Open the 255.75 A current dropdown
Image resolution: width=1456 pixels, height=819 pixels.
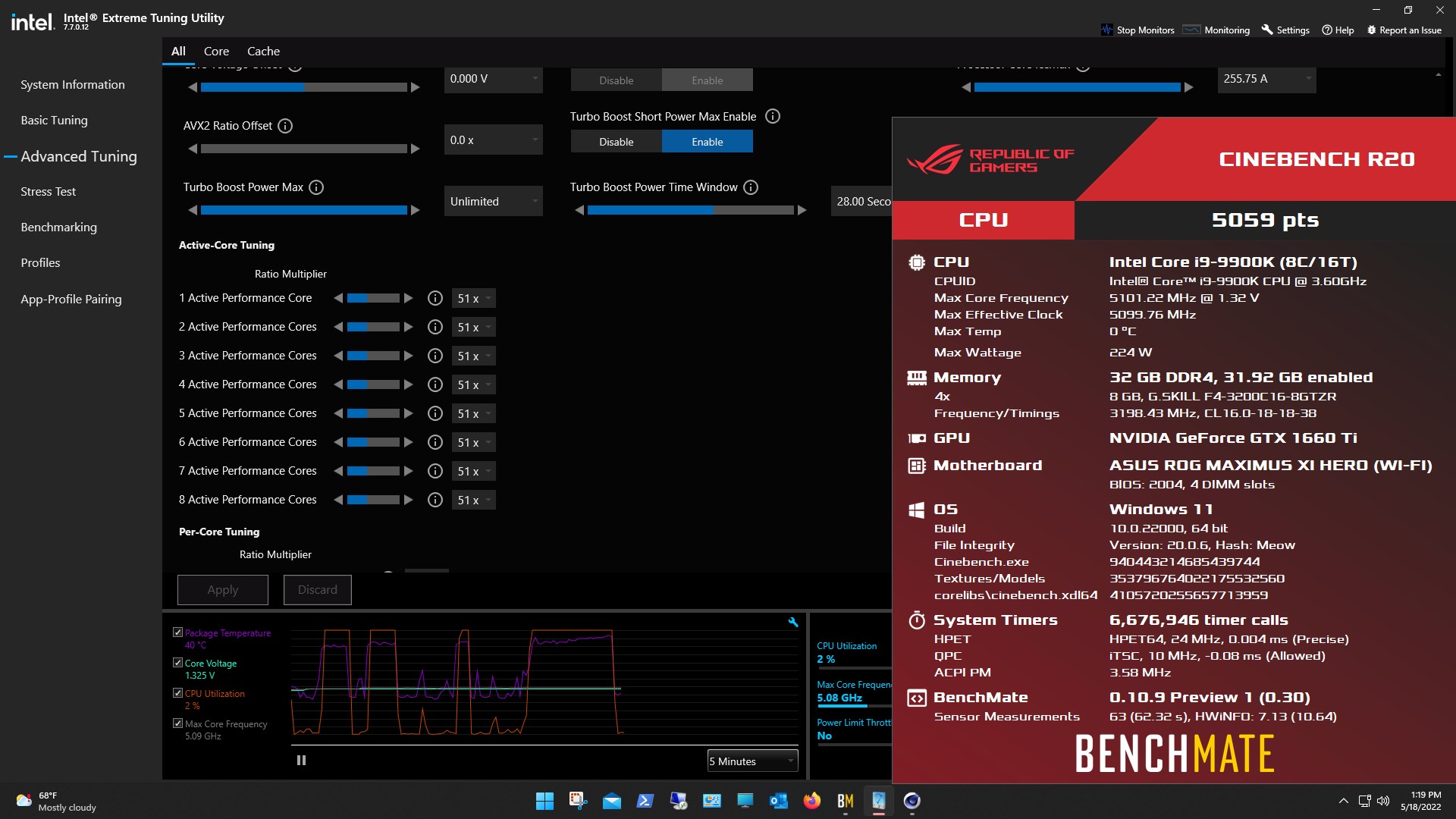(x=1267, y=79)
